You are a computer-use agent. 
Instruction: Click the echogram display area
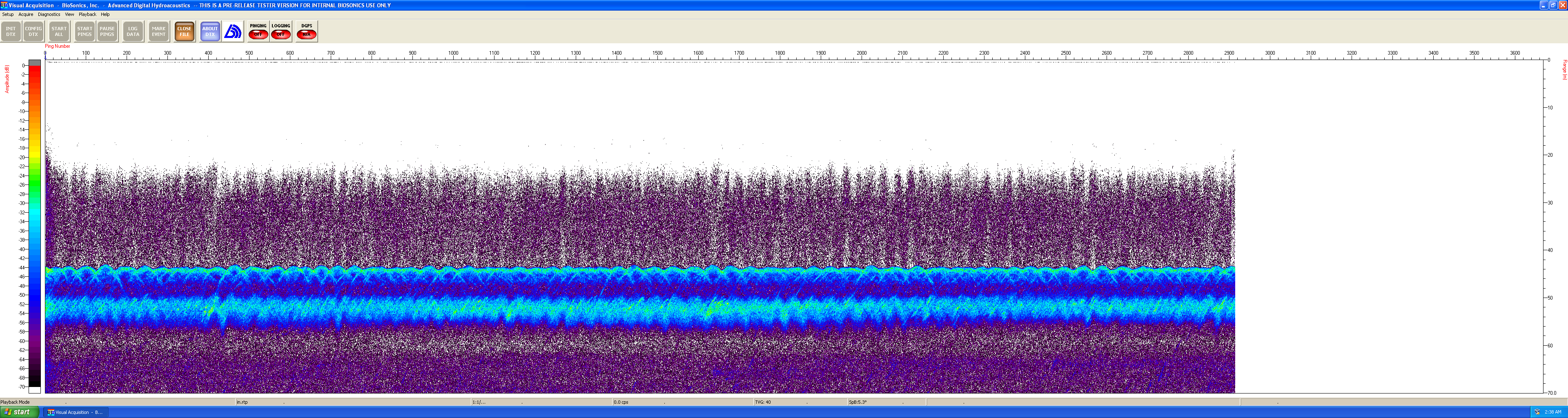coord(794,226)
